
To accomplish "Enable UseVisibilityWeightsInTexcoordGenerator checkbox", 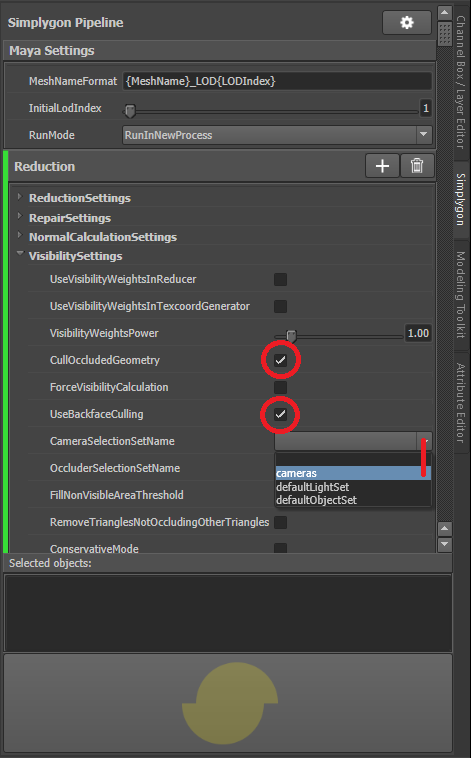I will pos(280,306).
